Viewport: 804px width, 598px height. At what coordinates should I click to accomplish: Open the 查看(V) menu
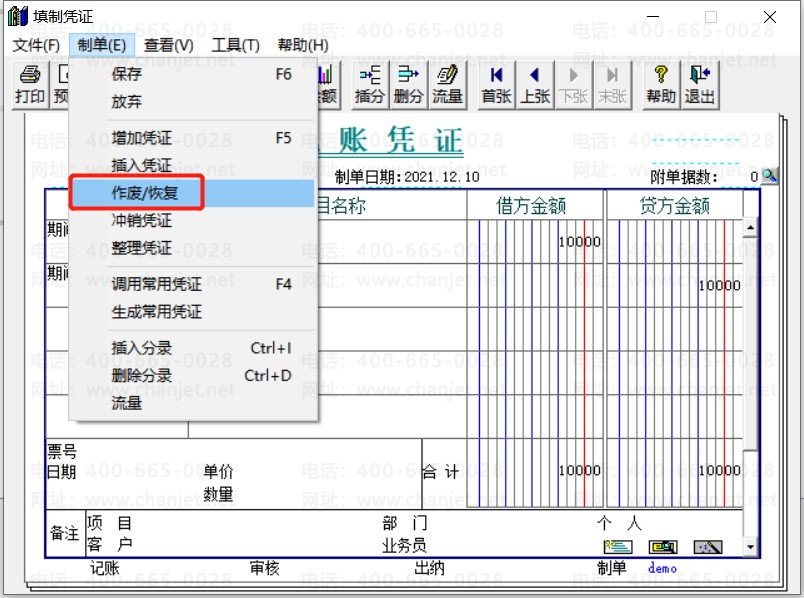[168, 45]
